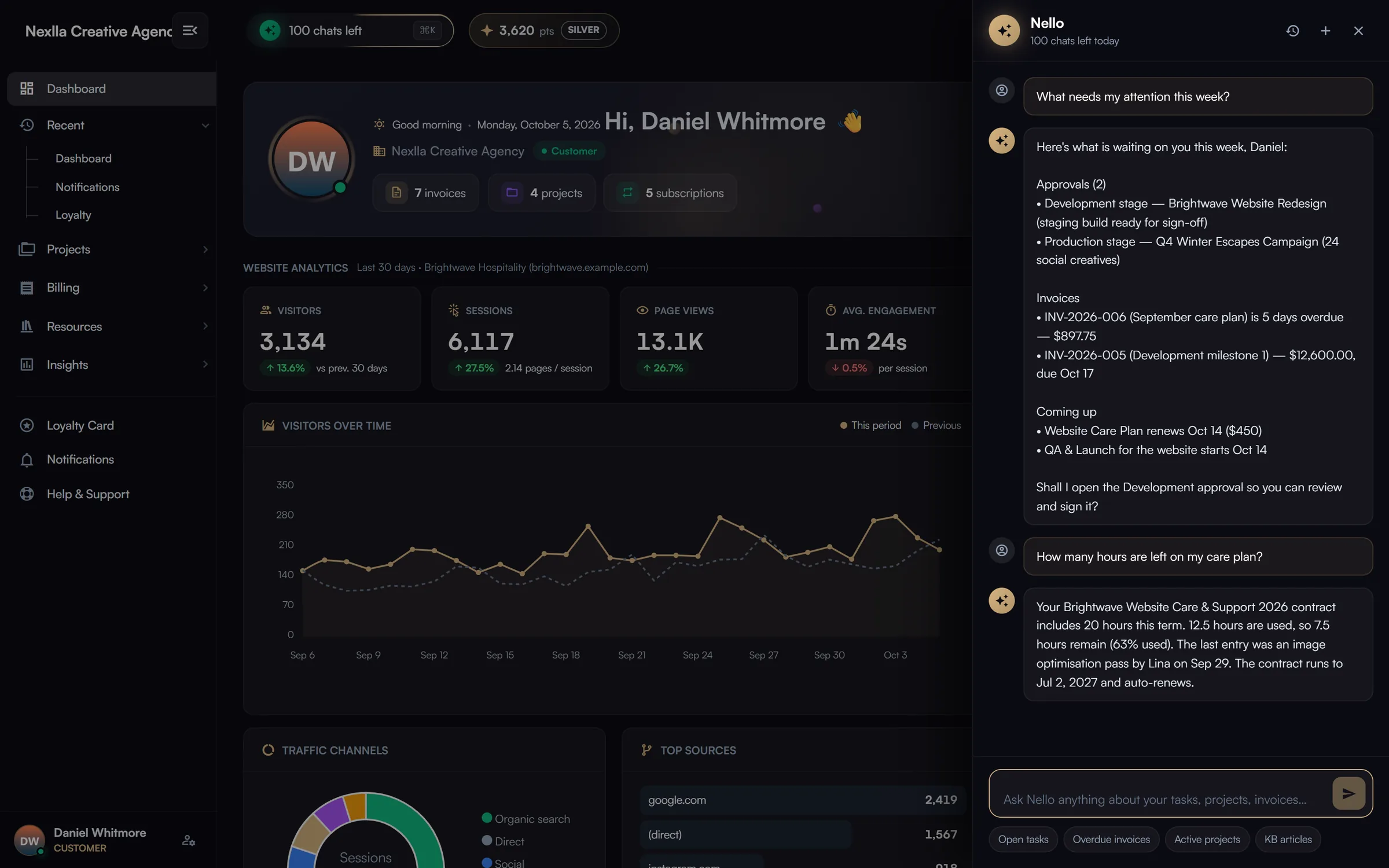Image resolution: width=1389 pixels, height=868 pixels.
Task: Click Open tasks suggestion chip
Action: [1023, 839]
